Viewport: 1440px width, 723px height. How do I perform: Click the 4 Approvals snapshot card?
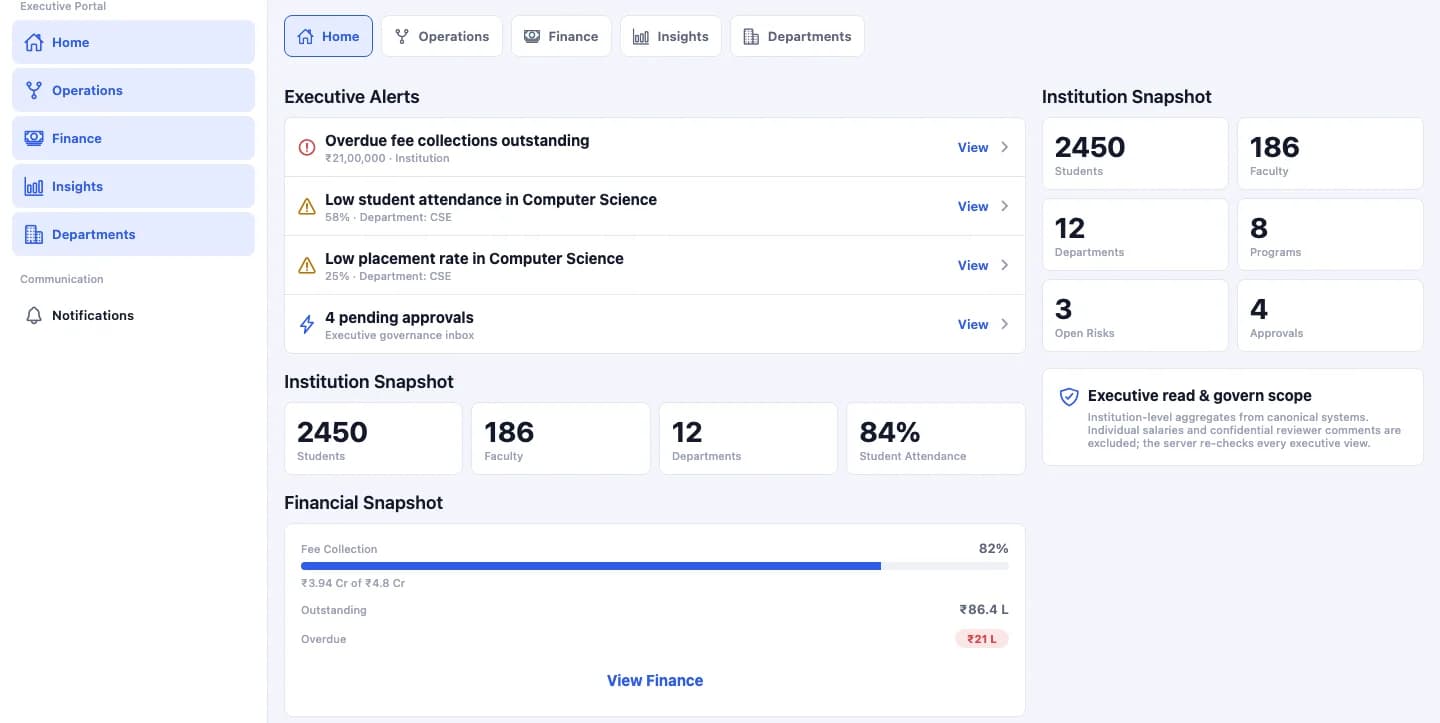click(1330, 315)
